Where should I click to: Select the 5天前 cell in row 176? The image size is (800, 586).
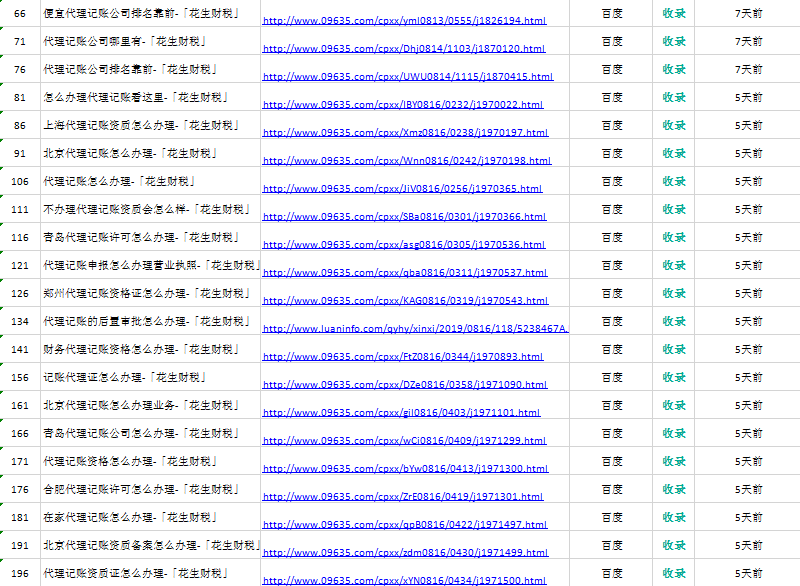point(748,490)
